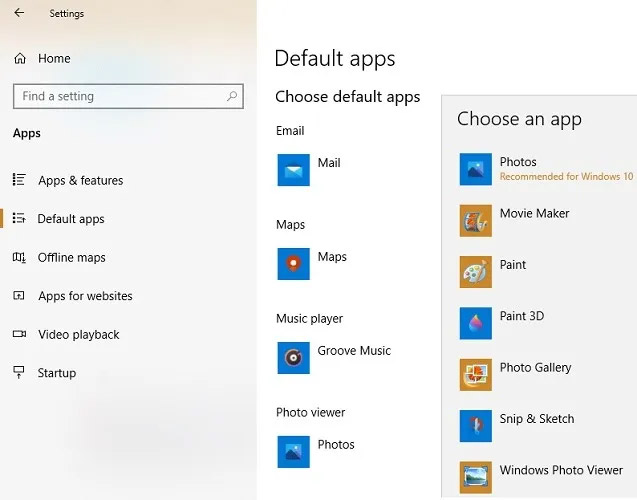Change Photos default photo viewer
Image resolution: width=637 pixels, height=500 pixels.
click(336, 445)
